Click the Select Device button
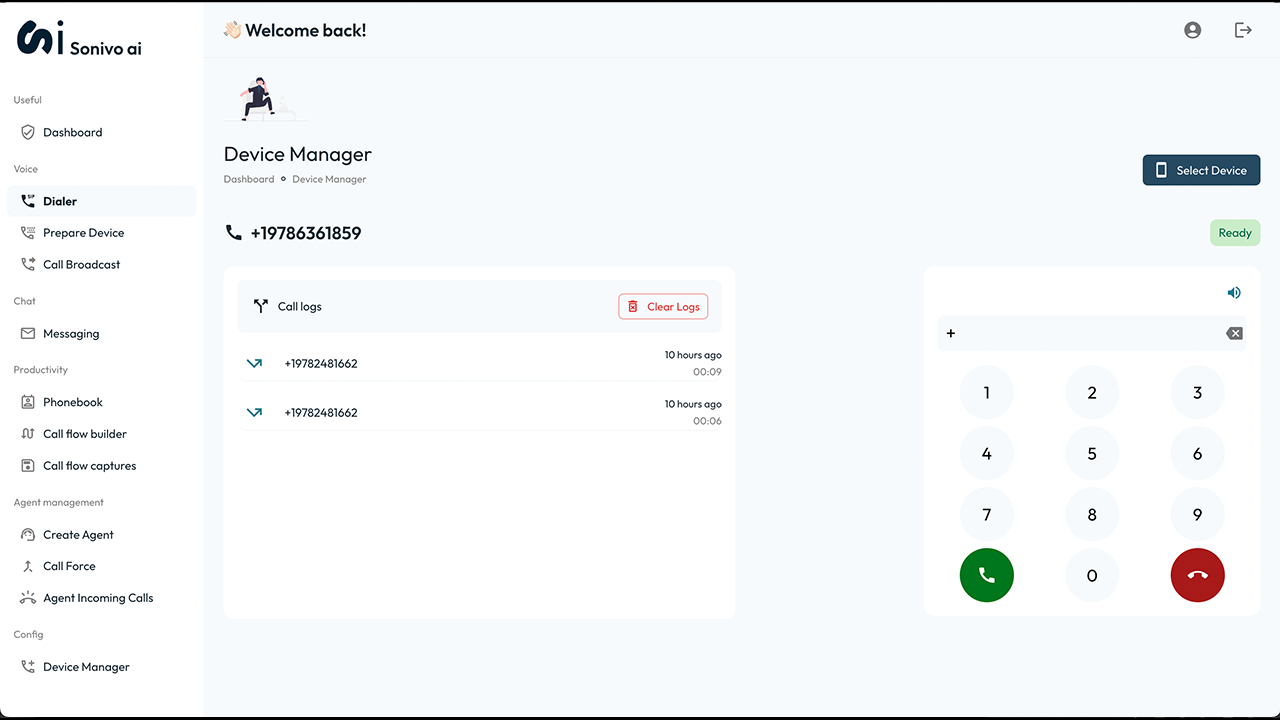 [x=1201, y=170]
